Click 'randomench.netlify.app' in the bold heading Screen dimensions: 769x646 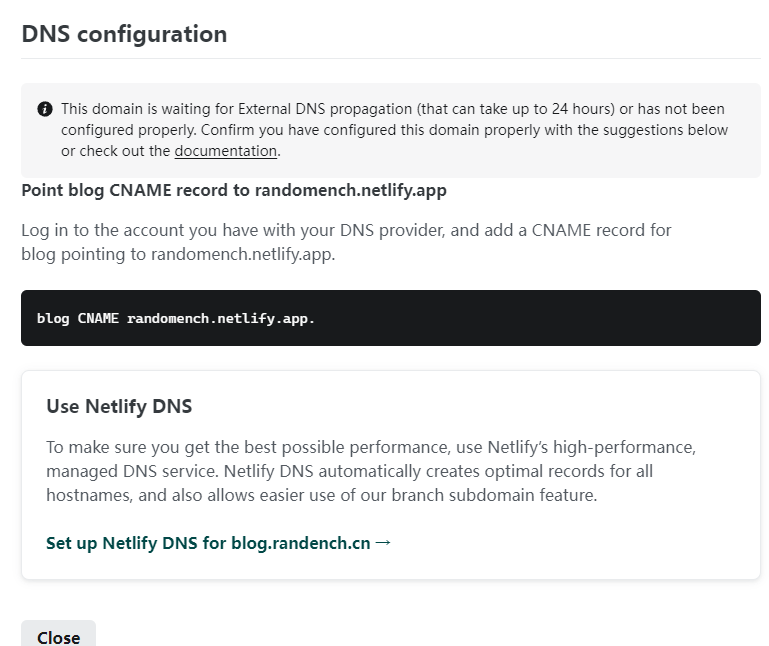pos(350,190)
